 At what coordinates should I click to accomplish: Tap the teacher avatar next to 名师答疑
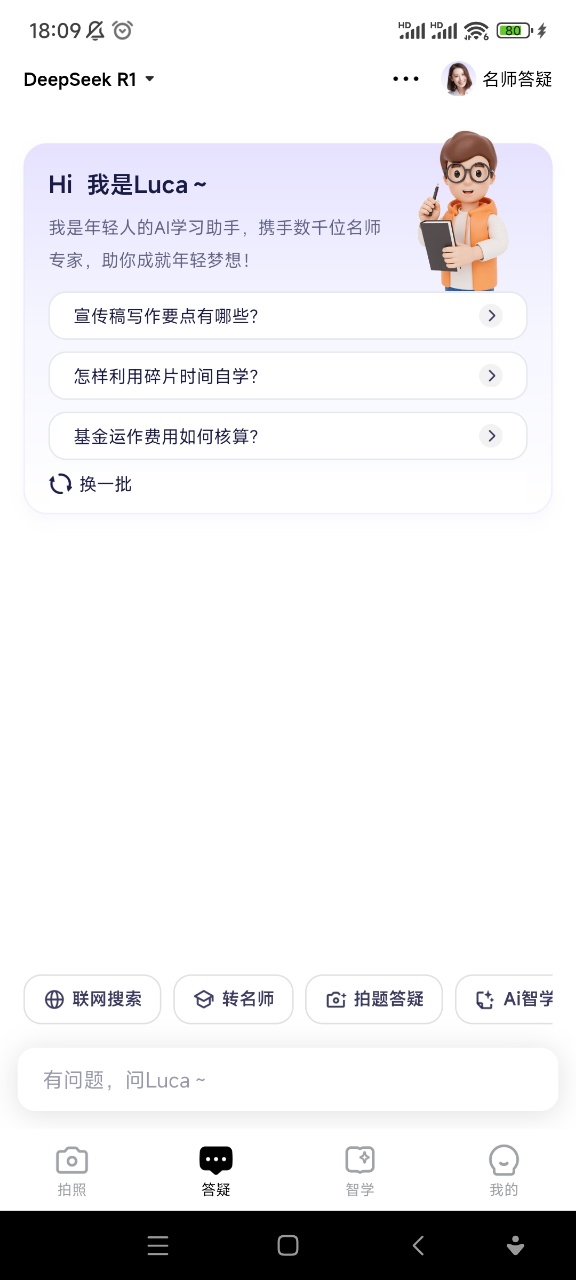point(458,79)
